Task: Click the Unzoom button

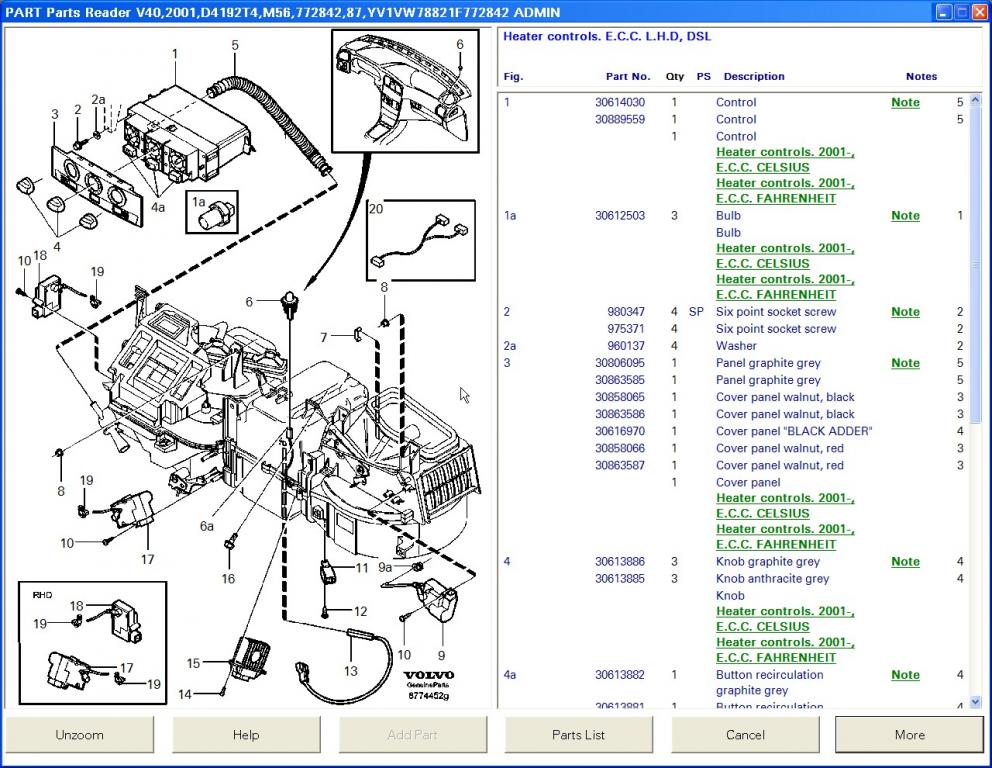Action: click(x=79, y=734)
